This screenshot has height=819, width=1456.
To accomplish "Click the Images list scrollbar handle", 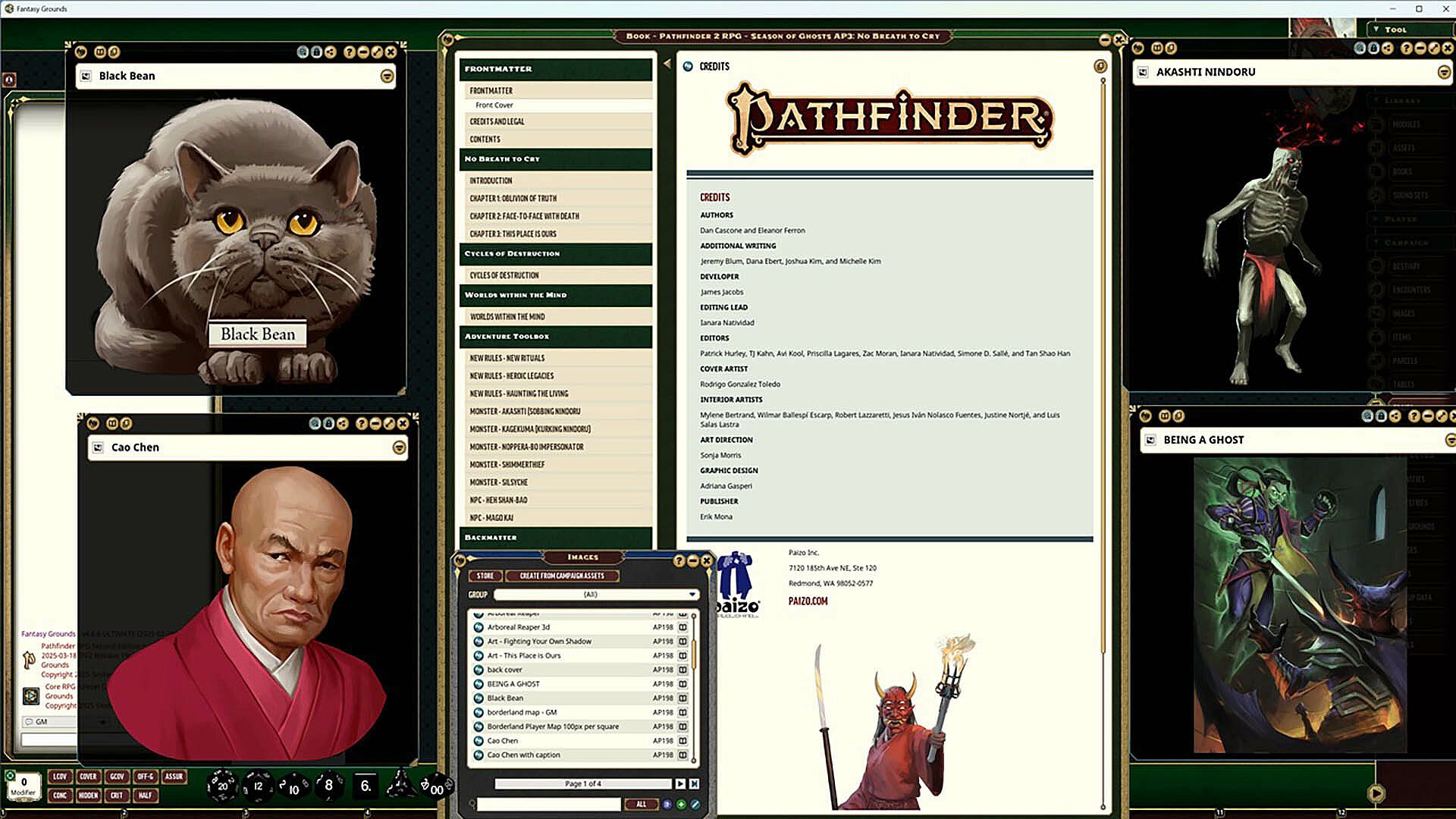I will click(693, 654).
